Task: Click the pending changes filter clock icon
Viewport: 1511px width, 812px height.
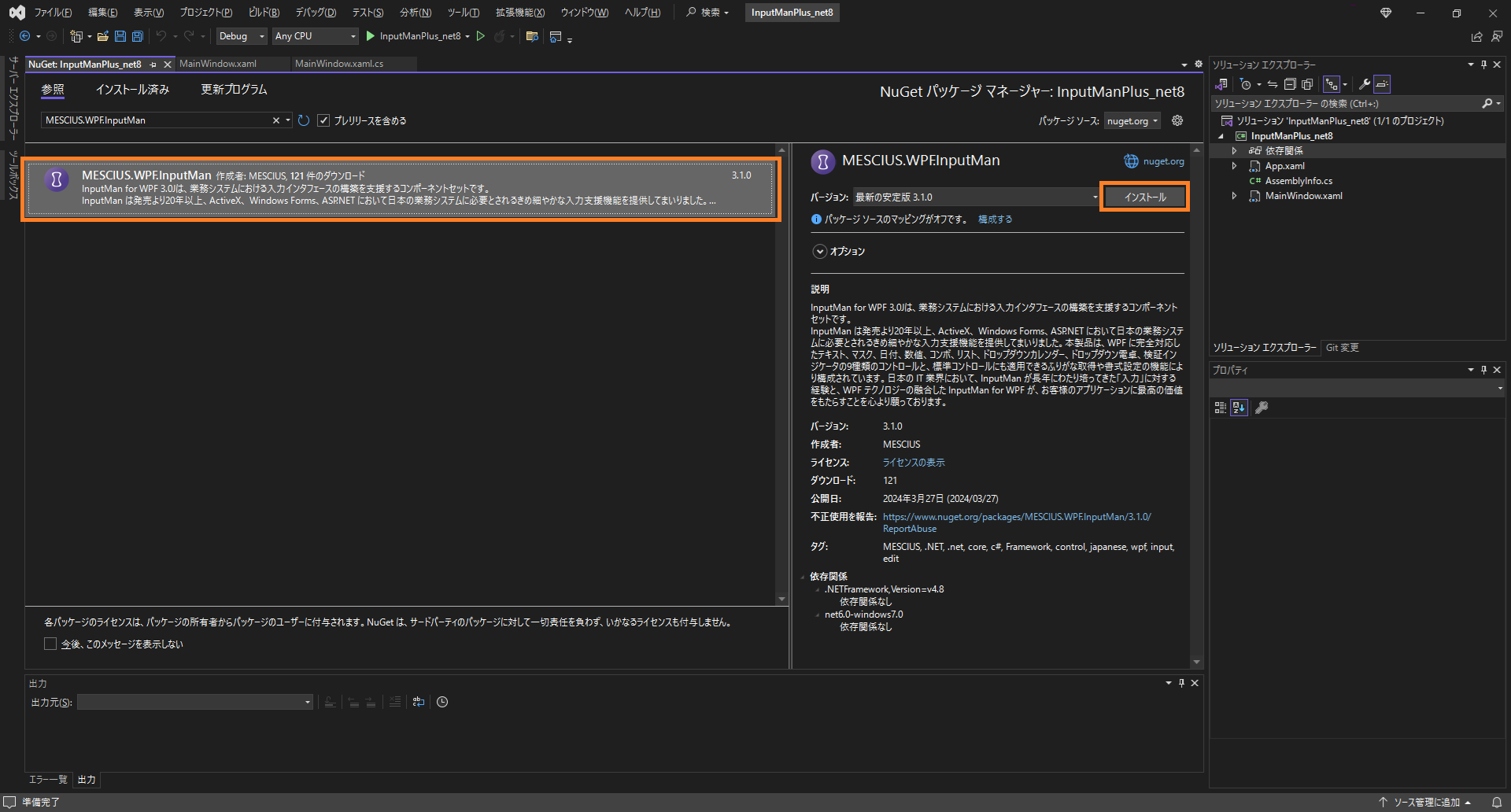Action: point(1245,84)
